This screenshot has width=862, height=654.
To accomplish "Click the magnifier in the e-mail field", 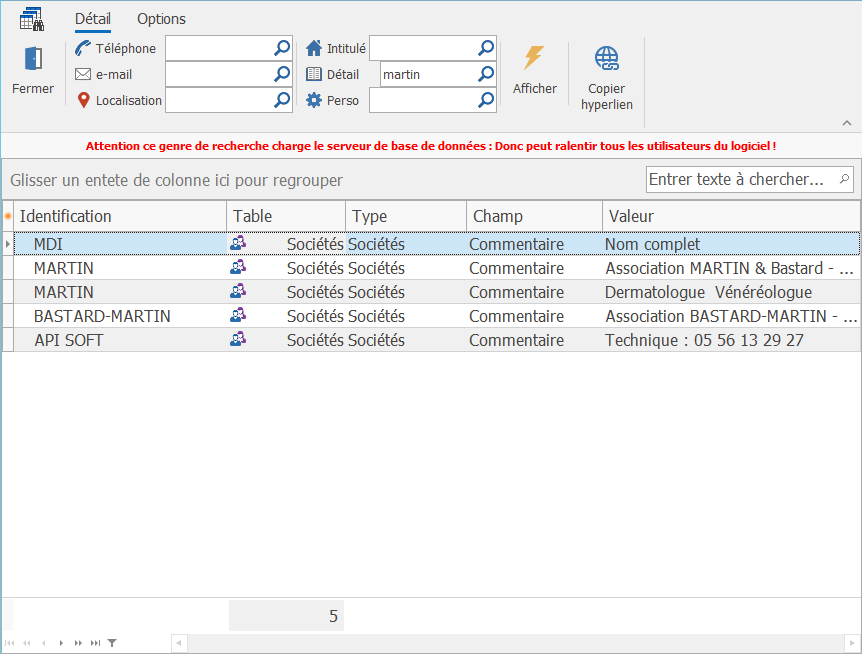I will (x=282, y=74).
